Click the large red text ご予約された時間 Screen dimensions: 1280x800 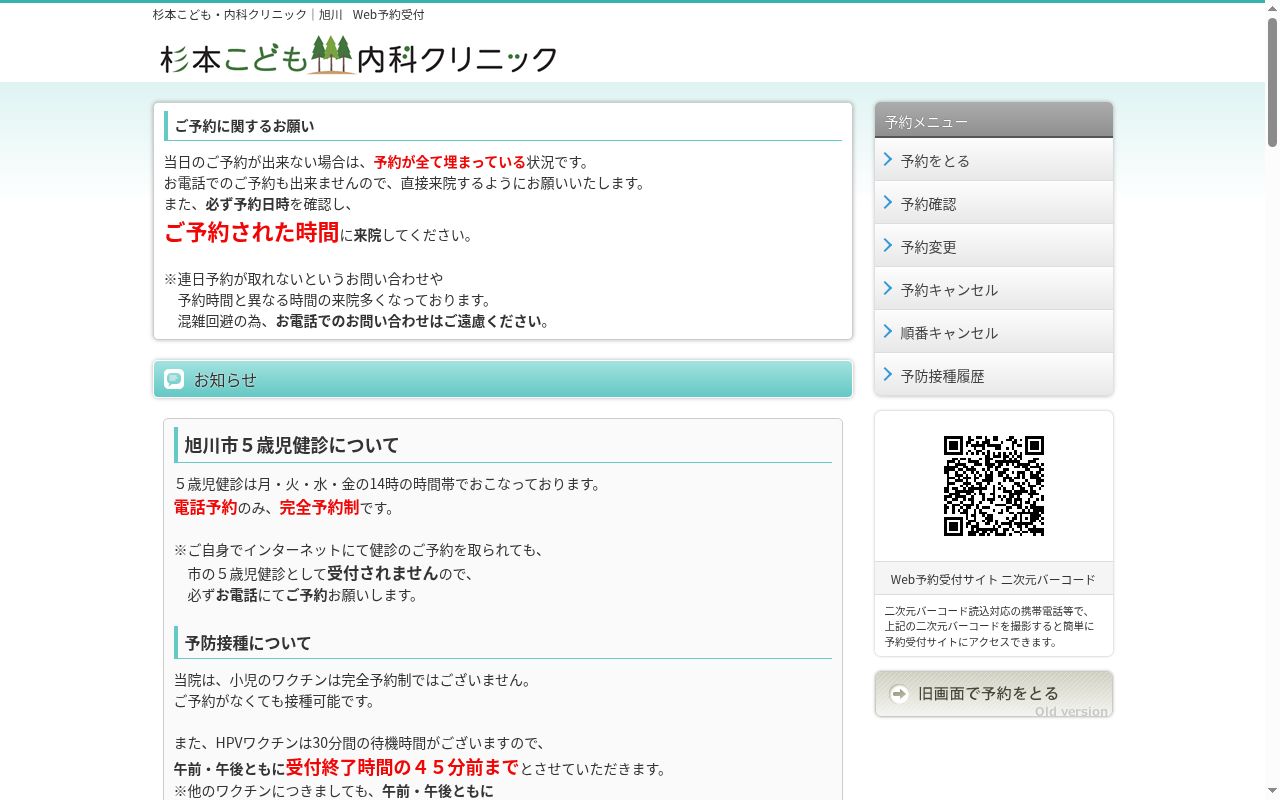point(252,232)
